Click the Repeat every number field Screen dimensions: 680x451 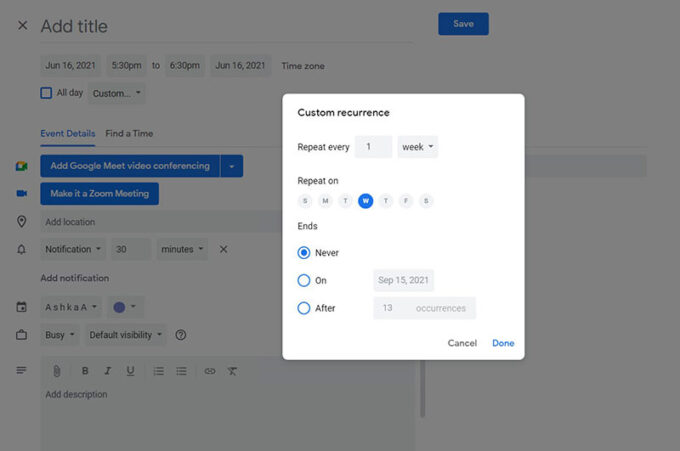373,147
